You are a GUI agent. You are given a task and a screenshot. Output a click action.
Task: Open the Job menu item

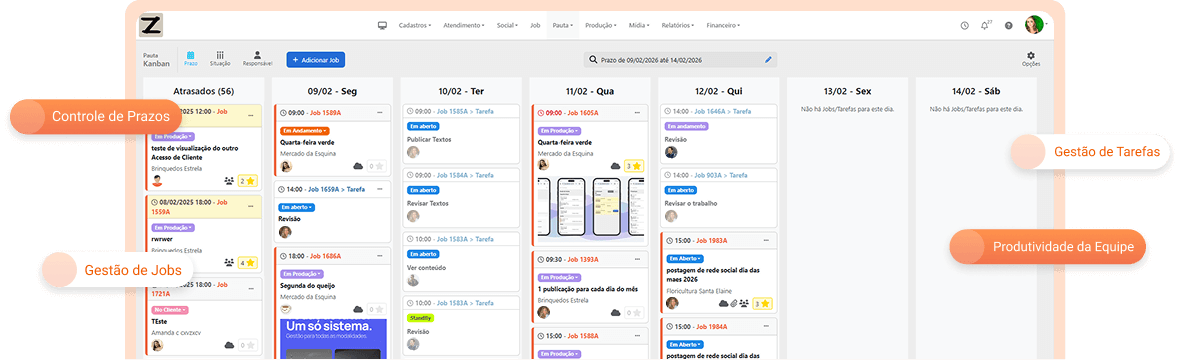point(535,25)
